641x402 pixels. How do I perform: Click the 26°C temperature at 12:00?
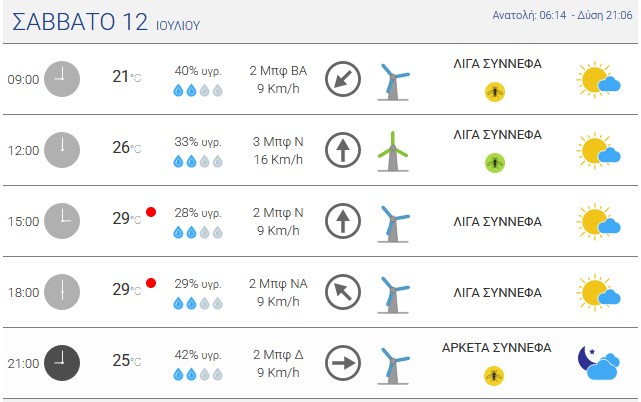point(127,147)
